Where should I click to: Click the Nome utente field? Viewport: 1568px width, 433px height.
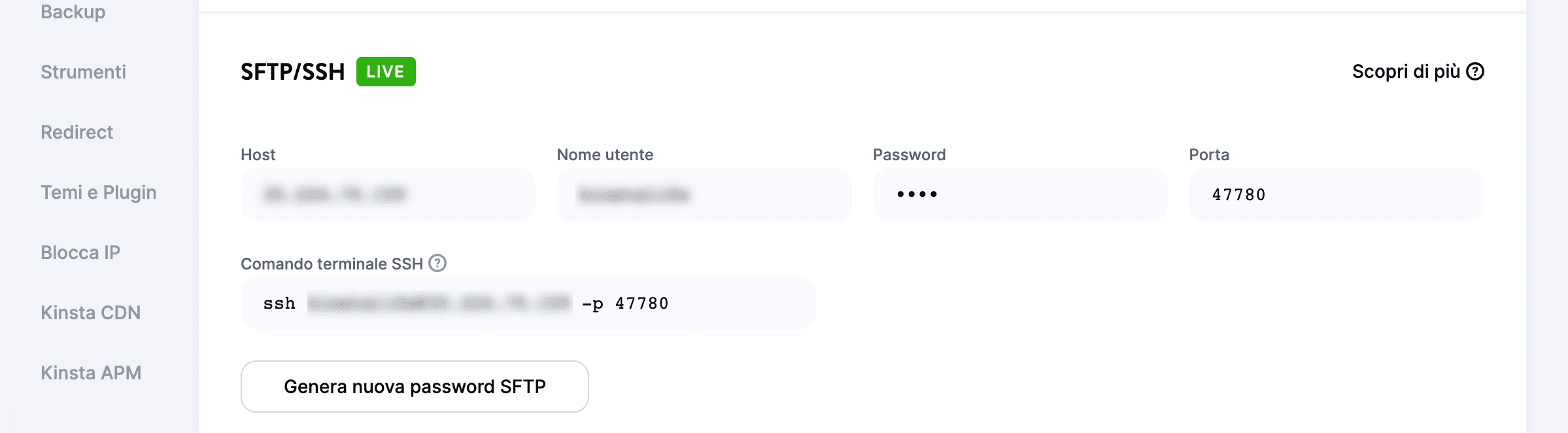click(704, 194)
